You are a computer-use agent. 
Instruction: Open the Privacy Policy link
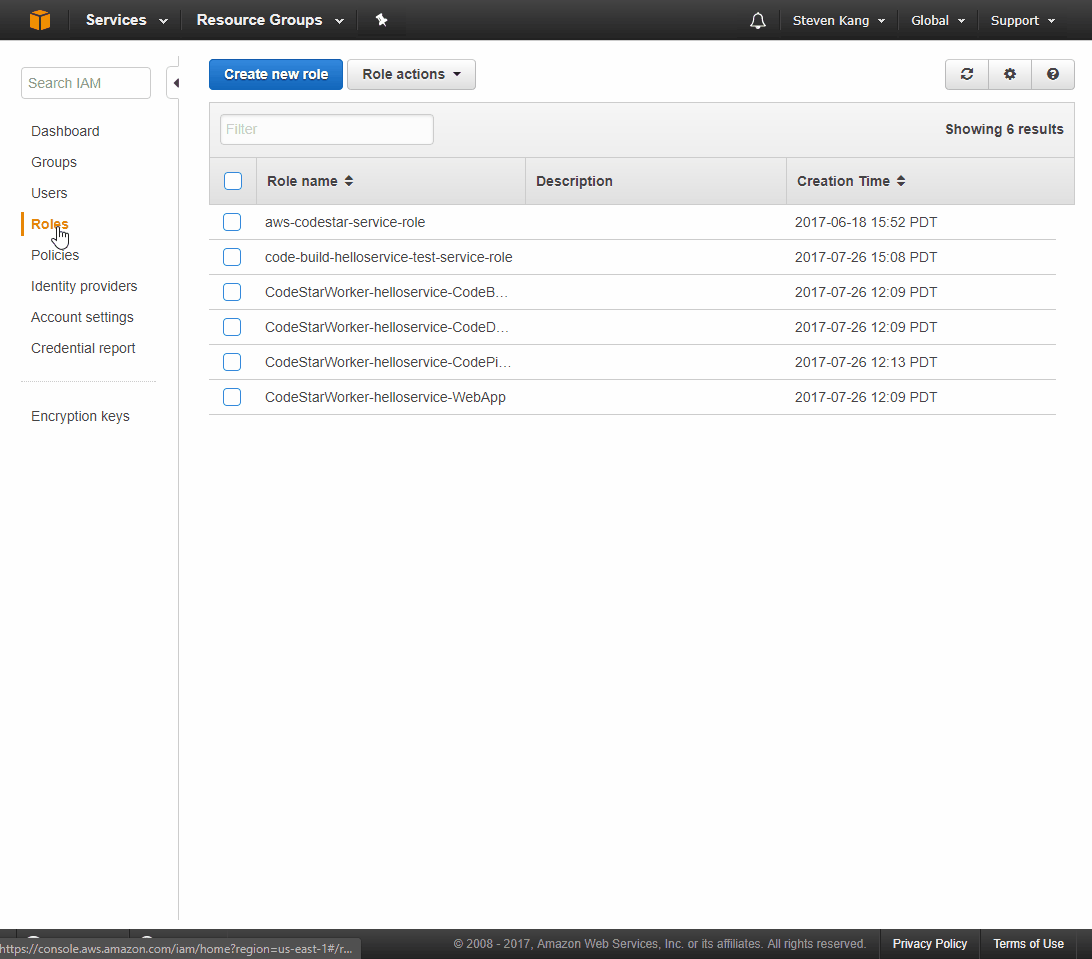click(x=930, y=944)
